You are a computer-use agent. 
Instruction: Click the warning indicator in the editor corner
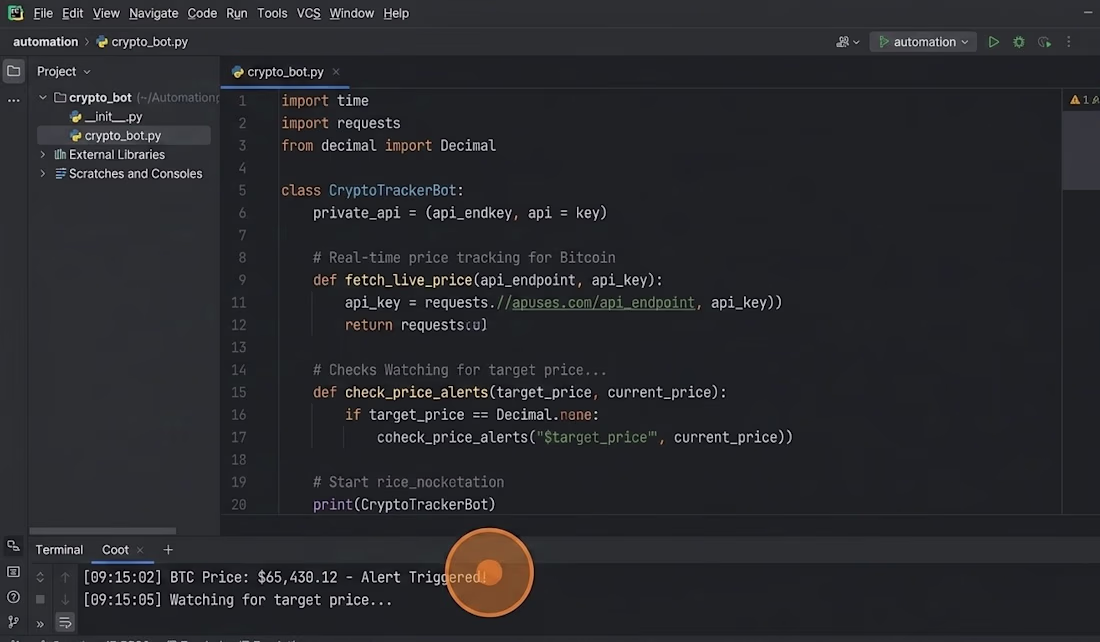tap(1083, 100)
